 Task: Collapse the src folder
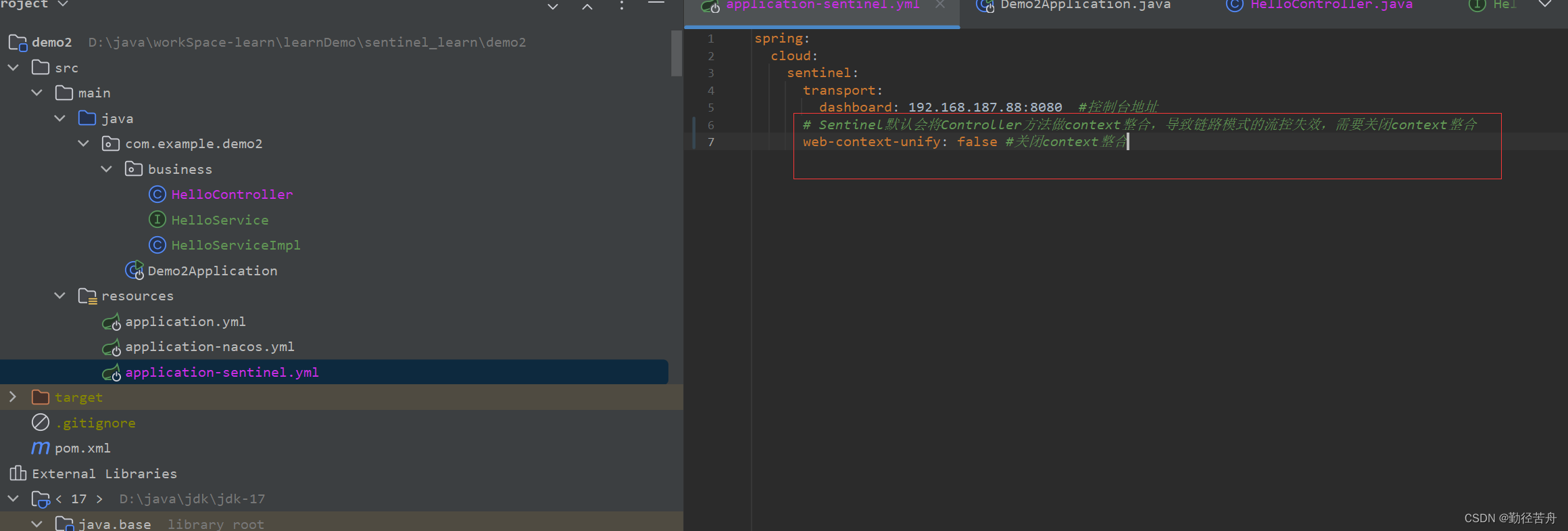[x=13, y=68]
